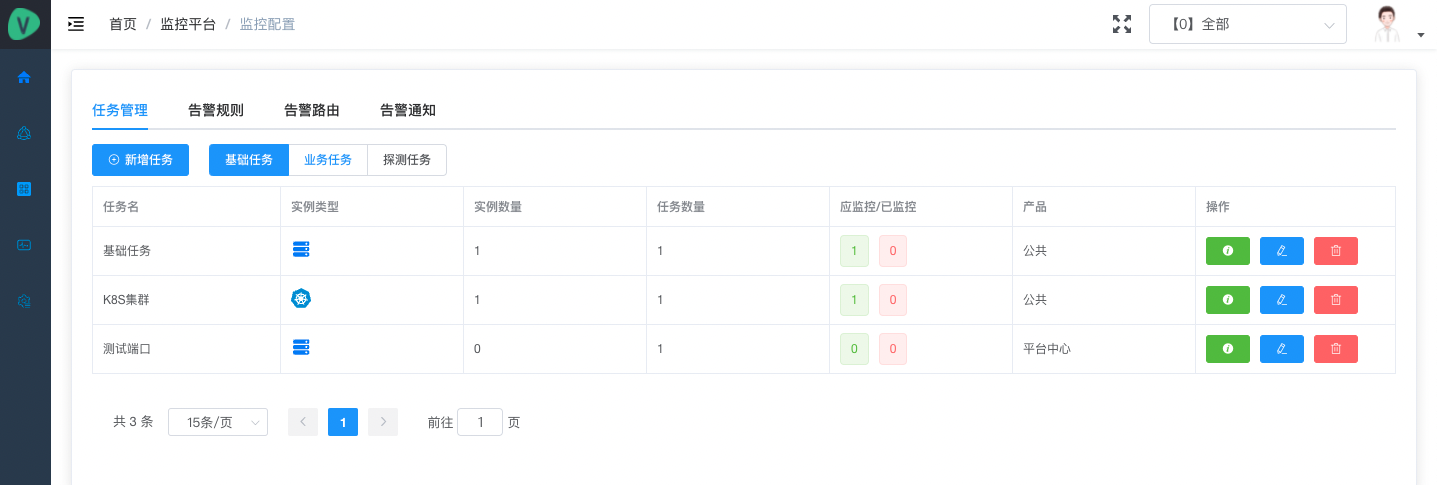
Task: Select the 探测任务 filter option
Action: click(x=407, y=160)
